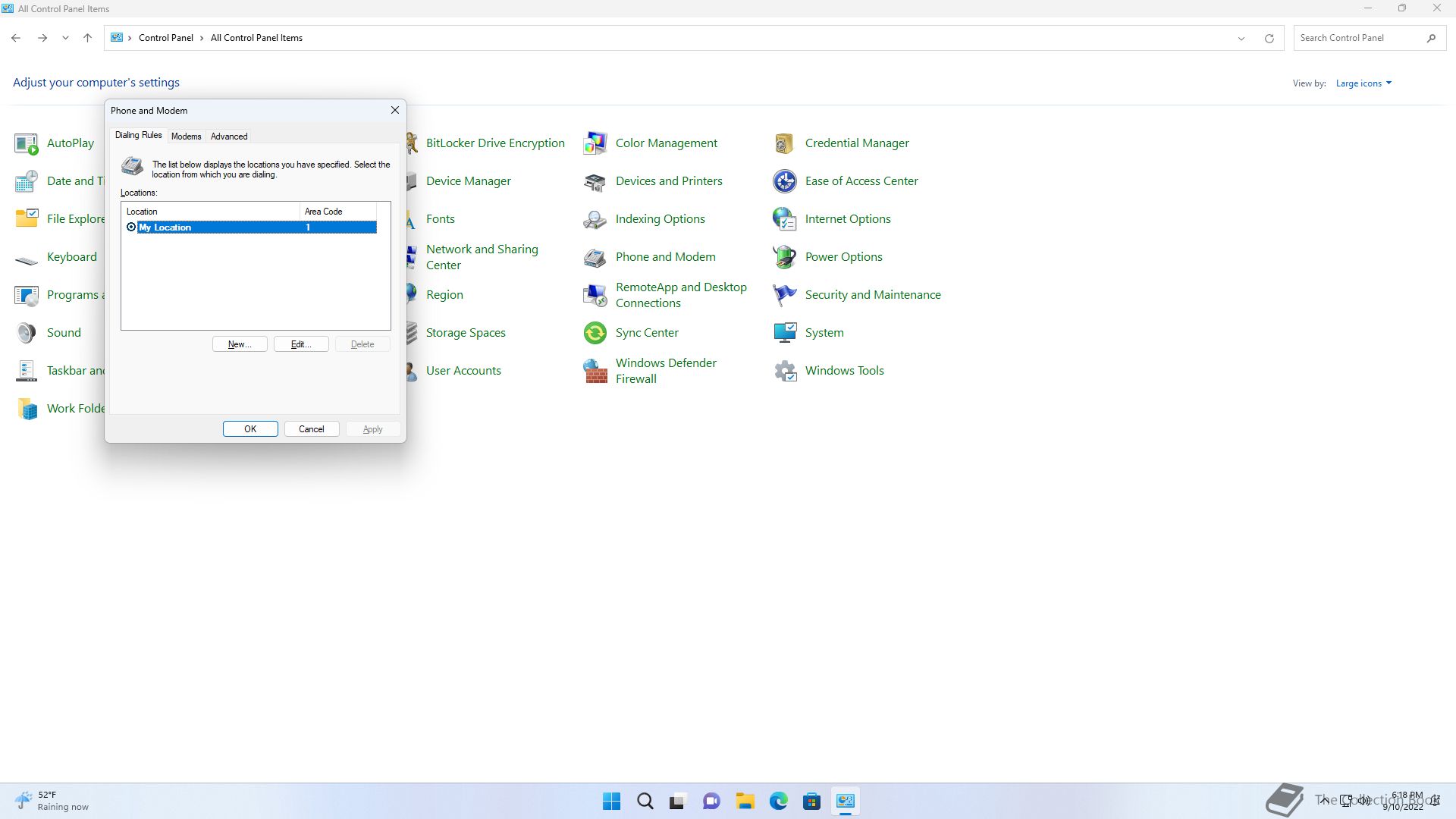Viewport: 1456px width, 819px height.
Task: Switch to the Modems tab
Action: [186, 136]
